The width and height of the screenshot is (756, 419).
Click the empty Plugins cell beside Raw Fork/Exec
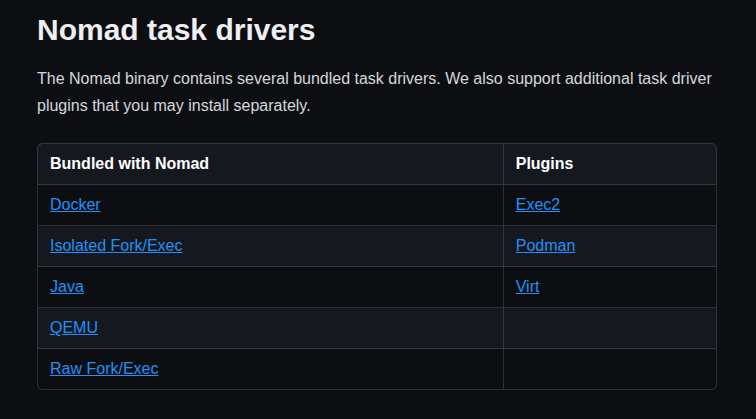point(609,368)
